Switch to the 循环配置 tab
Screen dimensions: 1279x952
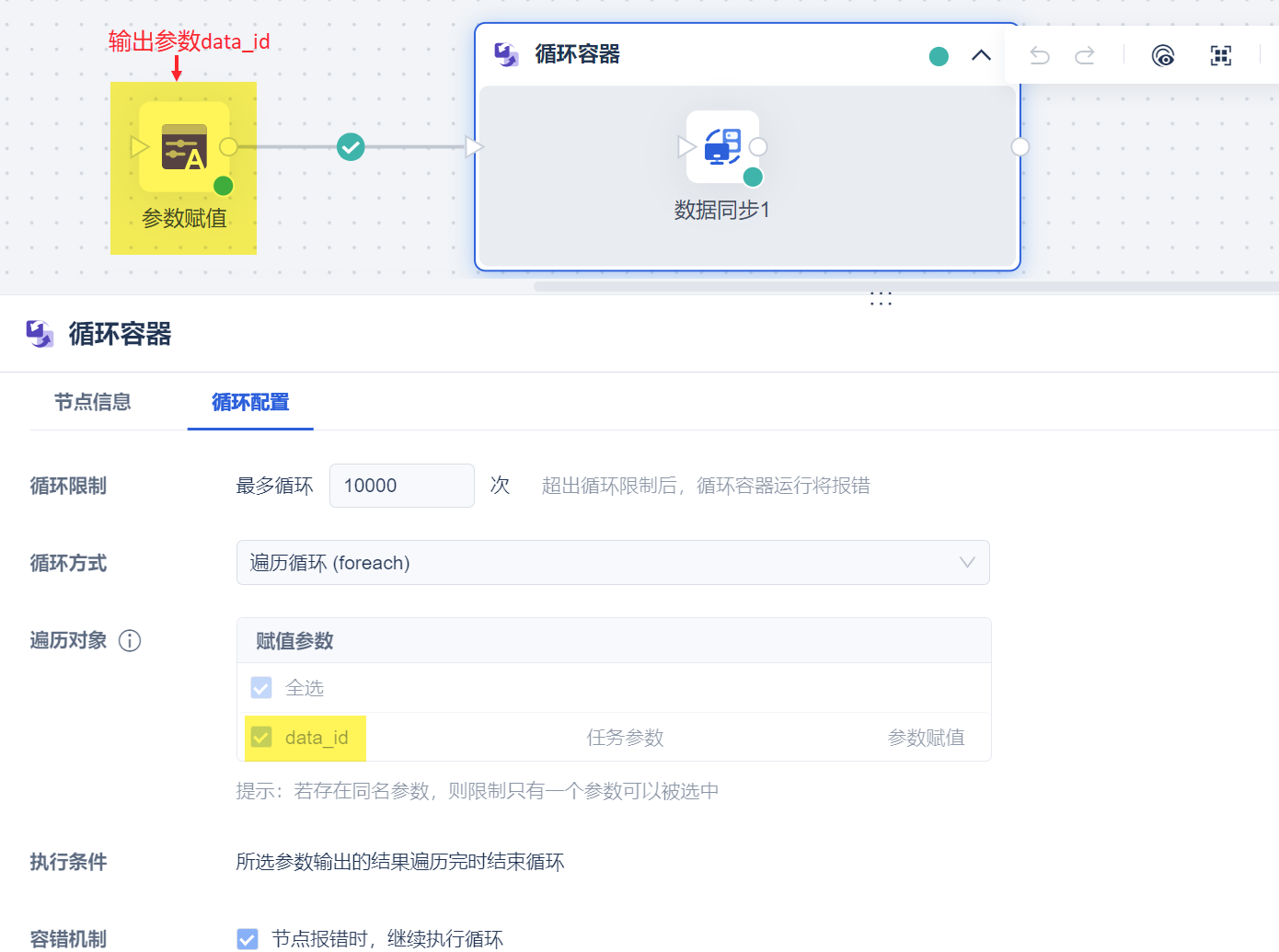[x=250, y=402]
